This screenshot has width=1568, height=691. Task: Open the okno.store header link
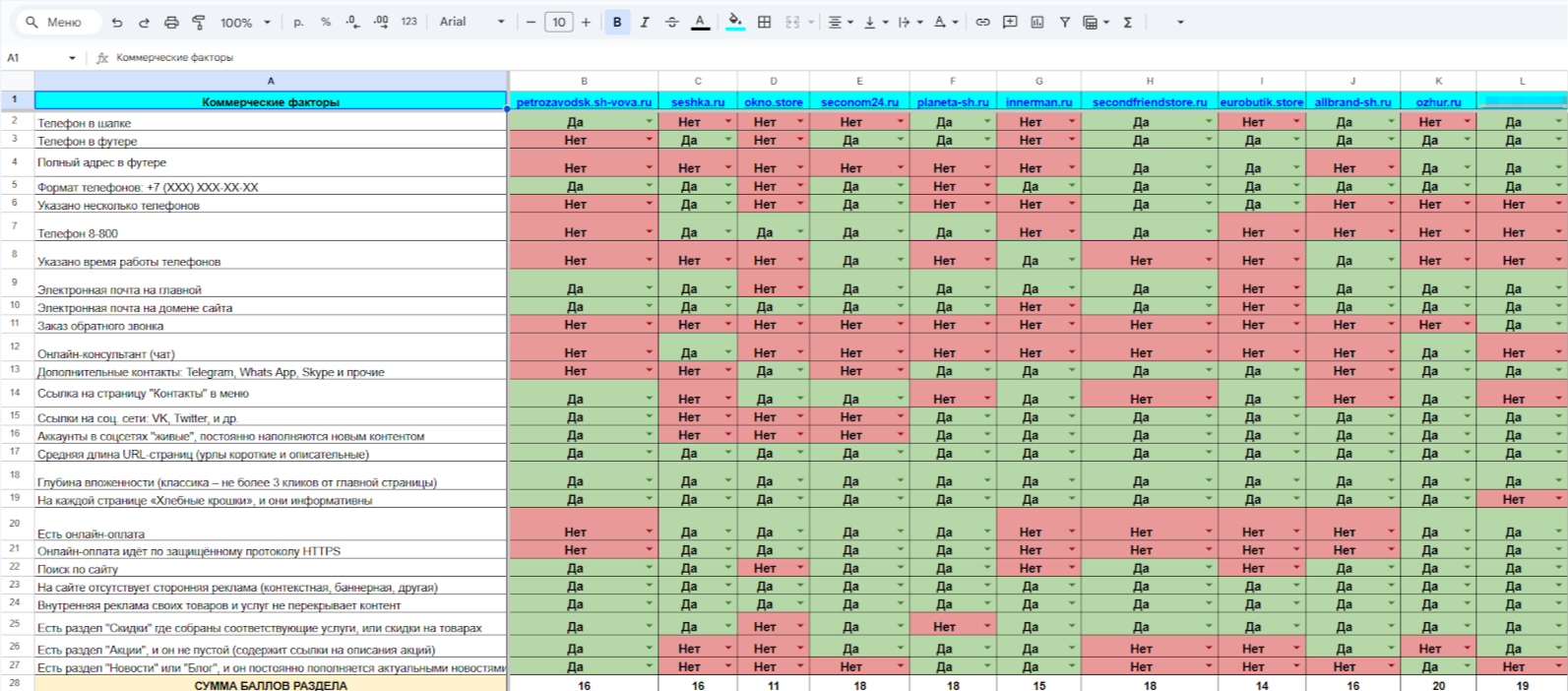coord(774,101)
